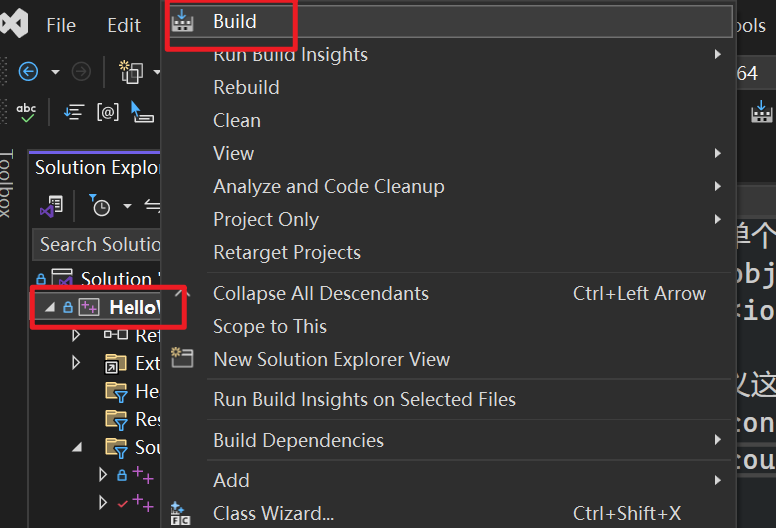Click the indent lines toolbar icon
The height and width of the screenshot is (528, 776).
pos(74,112)
